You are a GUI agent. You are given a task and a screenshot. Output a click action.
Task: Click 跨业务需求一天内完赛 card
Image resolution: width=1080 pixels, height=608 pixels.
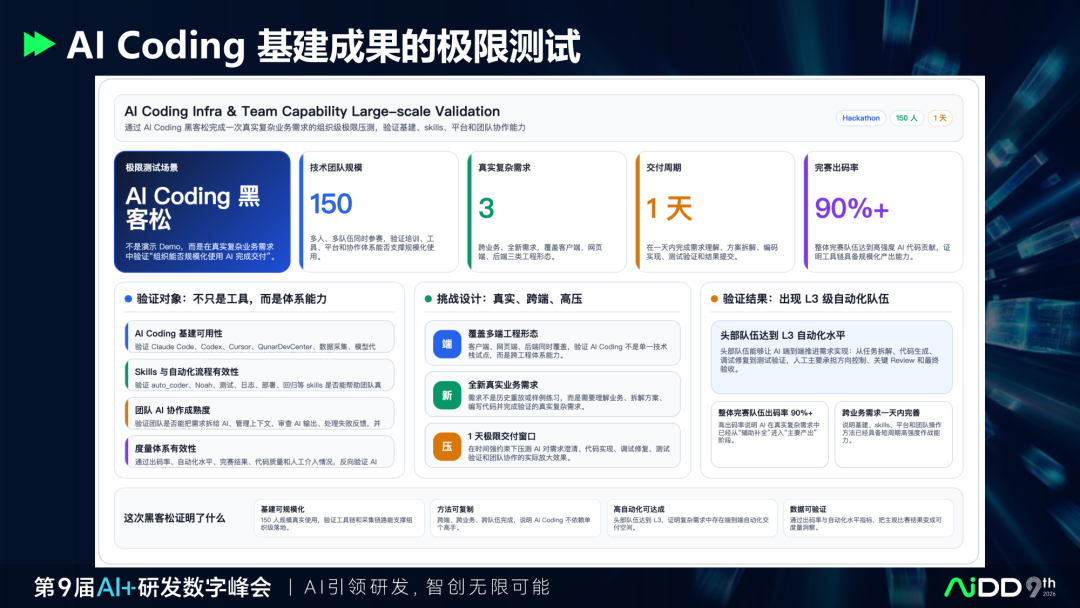(x=893, y=434)
